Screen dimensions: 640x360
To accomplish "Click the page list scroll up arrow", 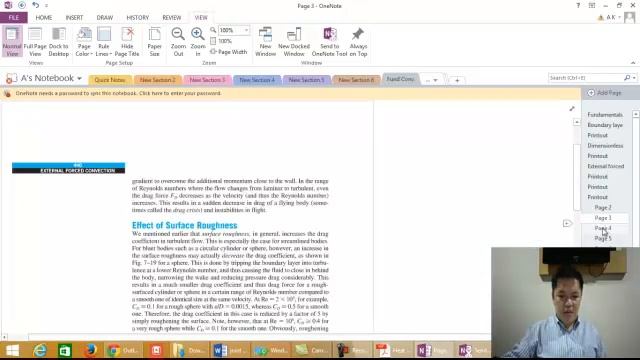I will (x=636, y=114).
